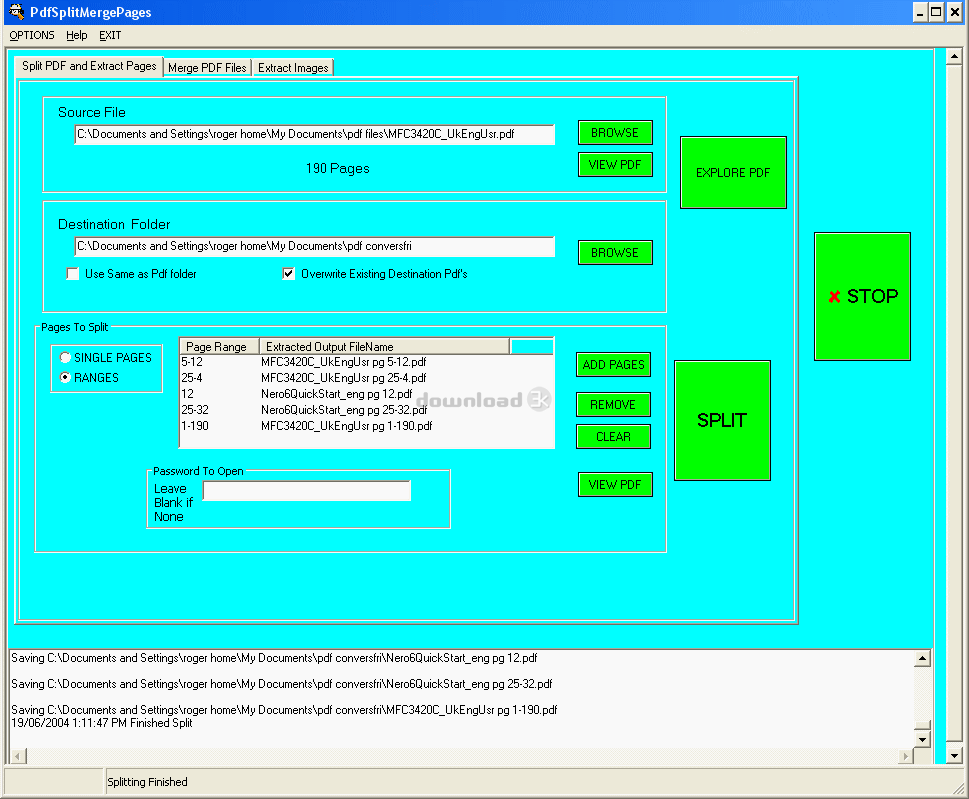Select row Nero6QuickStart_eng pg 12.pdf

(x=366, y=394)
